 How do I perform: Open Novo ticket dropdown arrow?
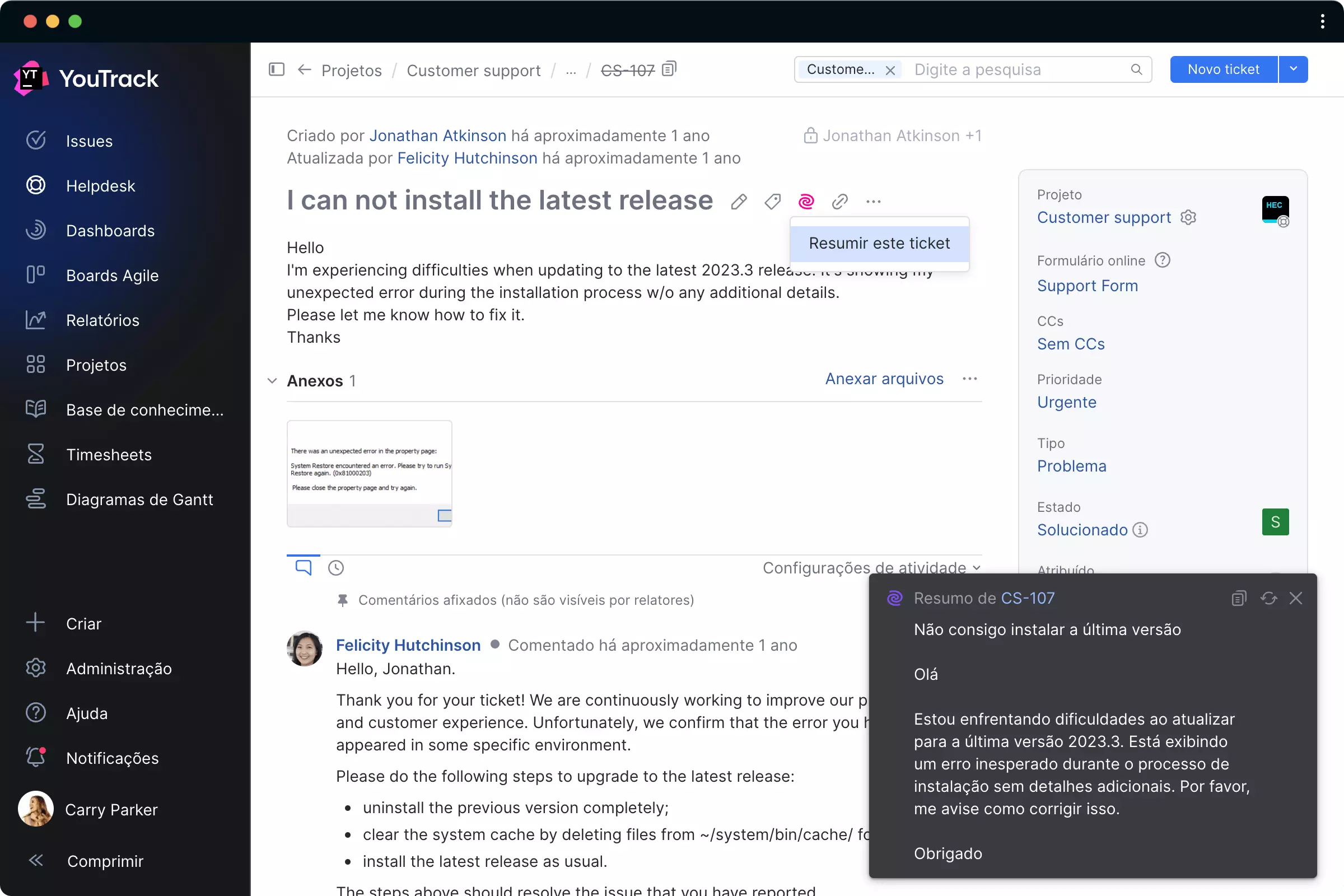coord(1293,69)
